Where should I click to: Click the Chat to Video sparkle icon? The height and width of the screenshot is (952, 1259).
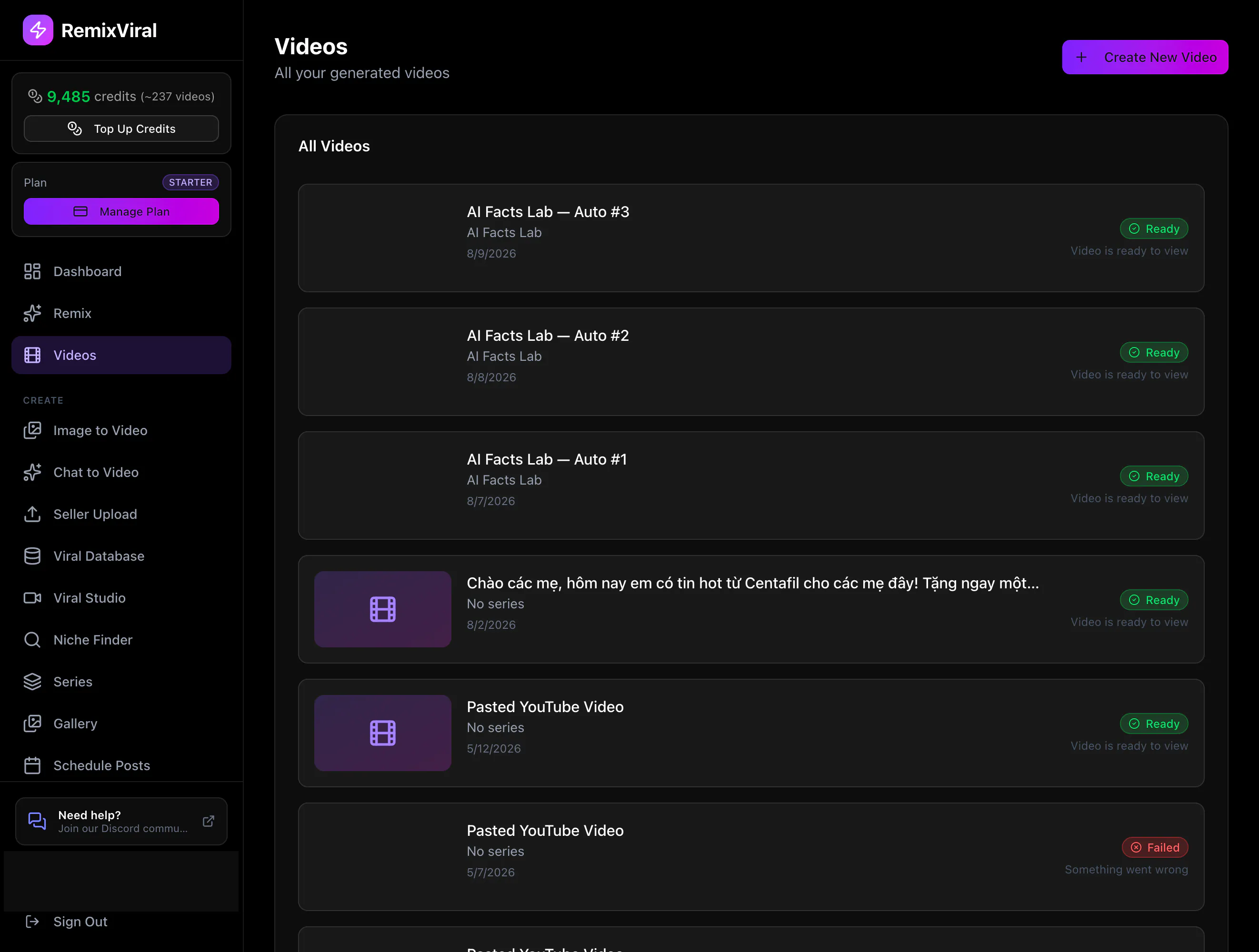pyautogui.click(x=32, y=472)
